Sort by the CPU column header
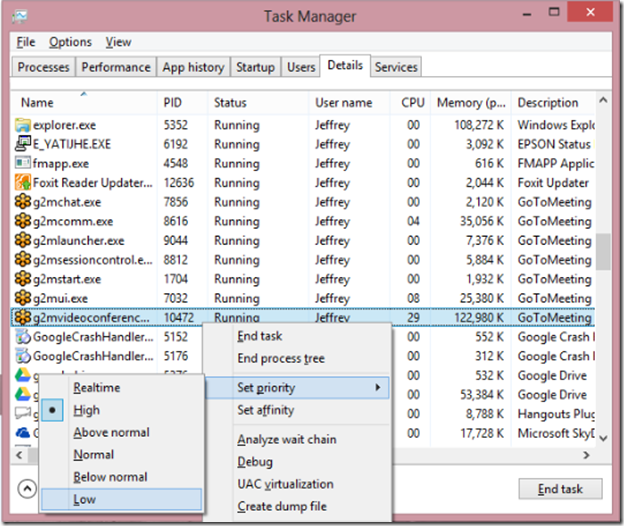 click(x=410, y=103)
